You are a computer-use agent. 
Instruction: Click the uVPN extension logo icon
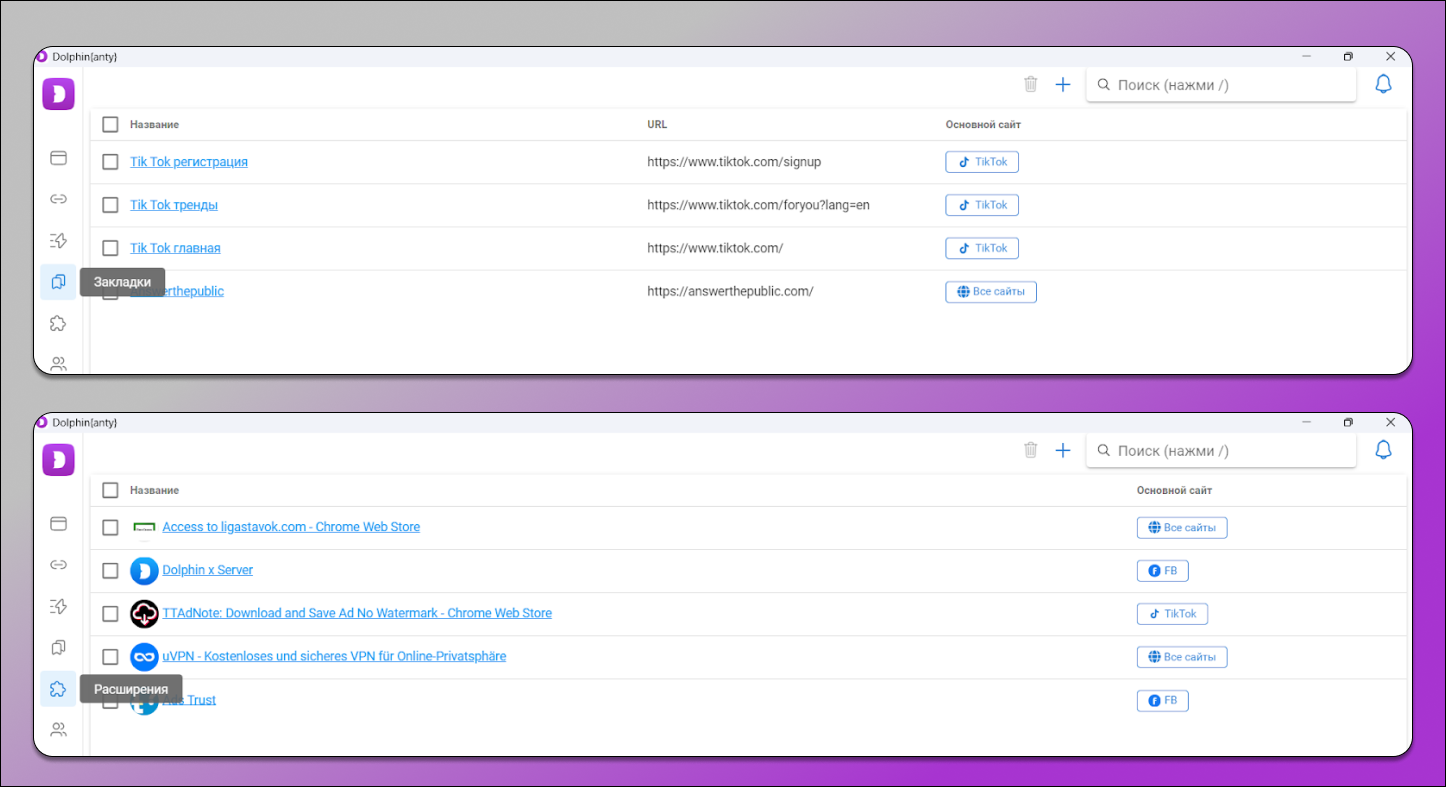[x=144, y=657]
